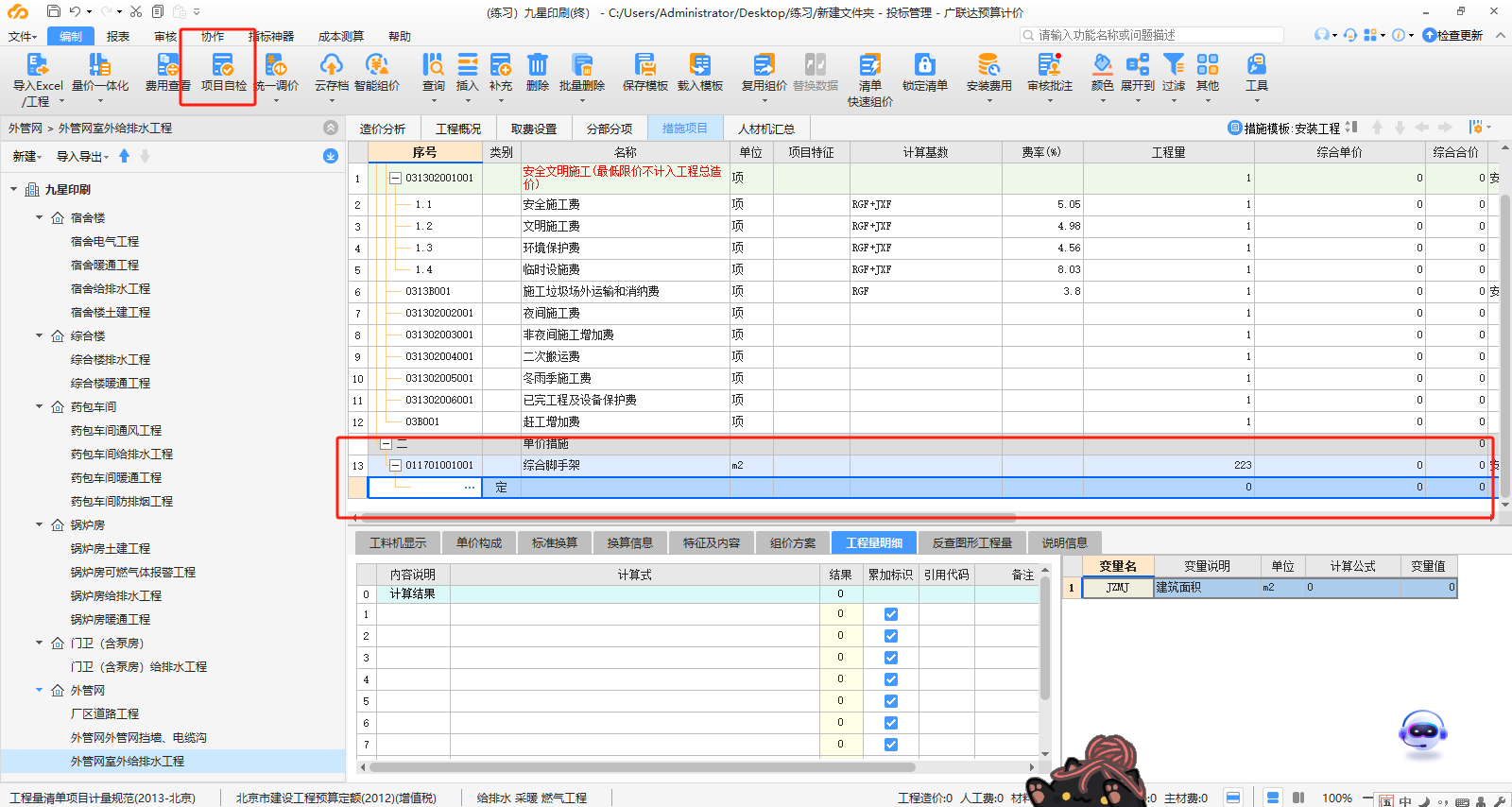Collapse the 宿舍楼 tree node
1512x807 pixels.
(x=40, y=217)
